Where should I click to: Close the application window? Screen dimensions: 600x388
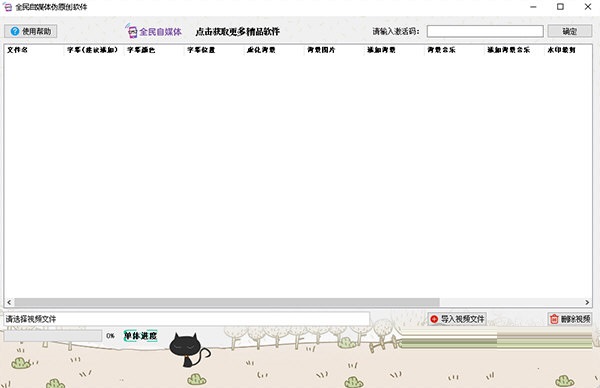click(x=588, y=7)
